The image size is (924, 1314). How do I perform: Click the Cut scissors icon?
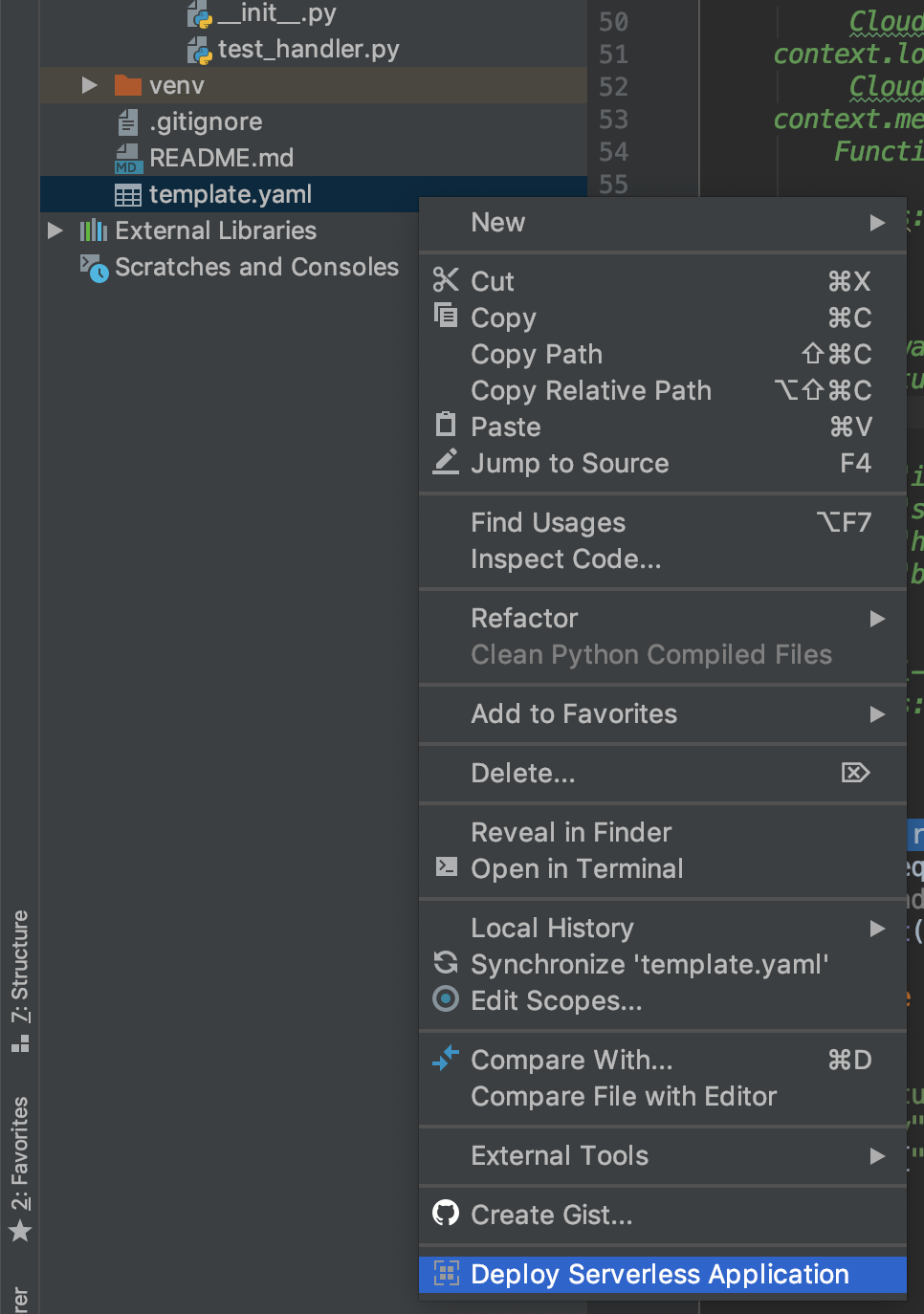446,280
